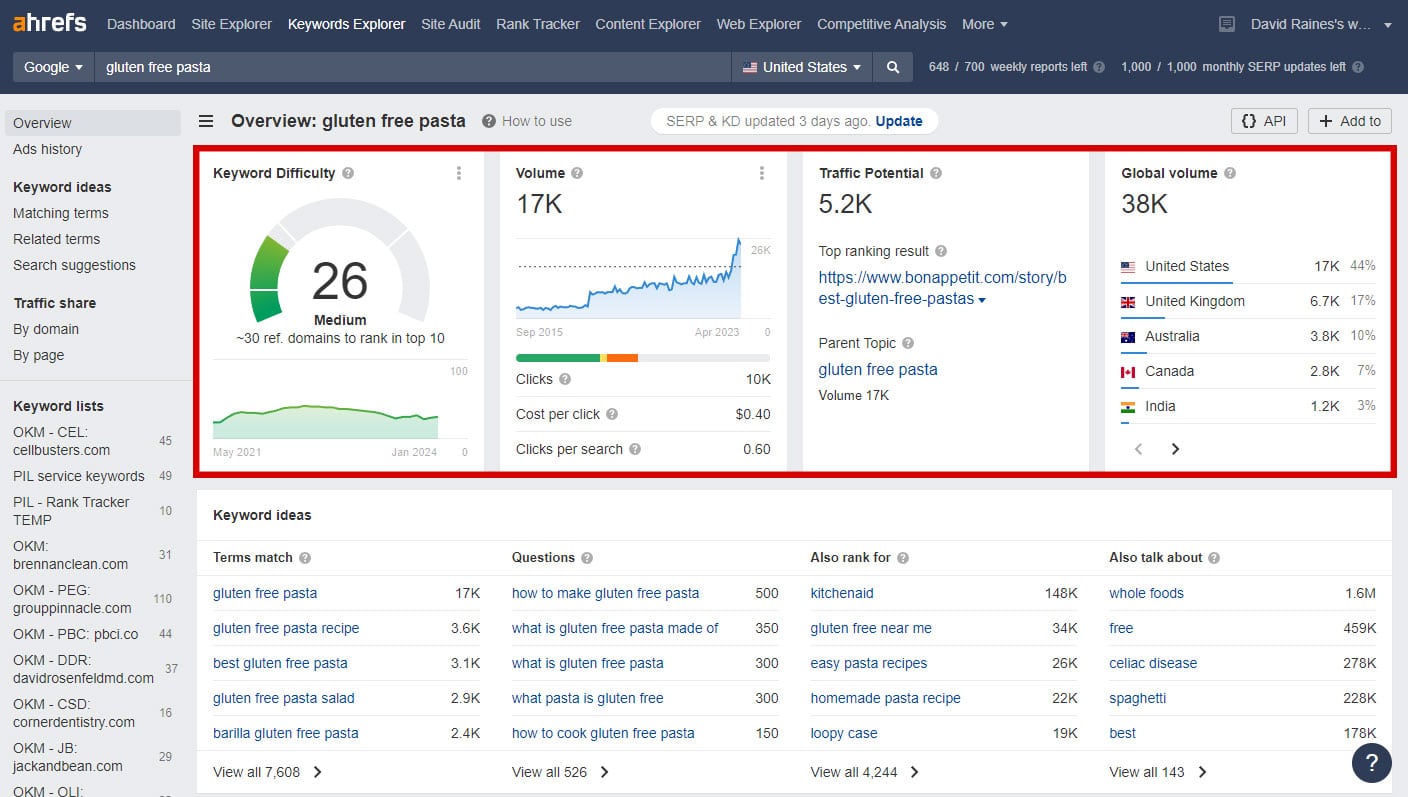The height and width of the screenshot is (797, 1408).
Task: Open Volume card three-dot options menu
Action: pyautogui.click(x=762, y=173)
